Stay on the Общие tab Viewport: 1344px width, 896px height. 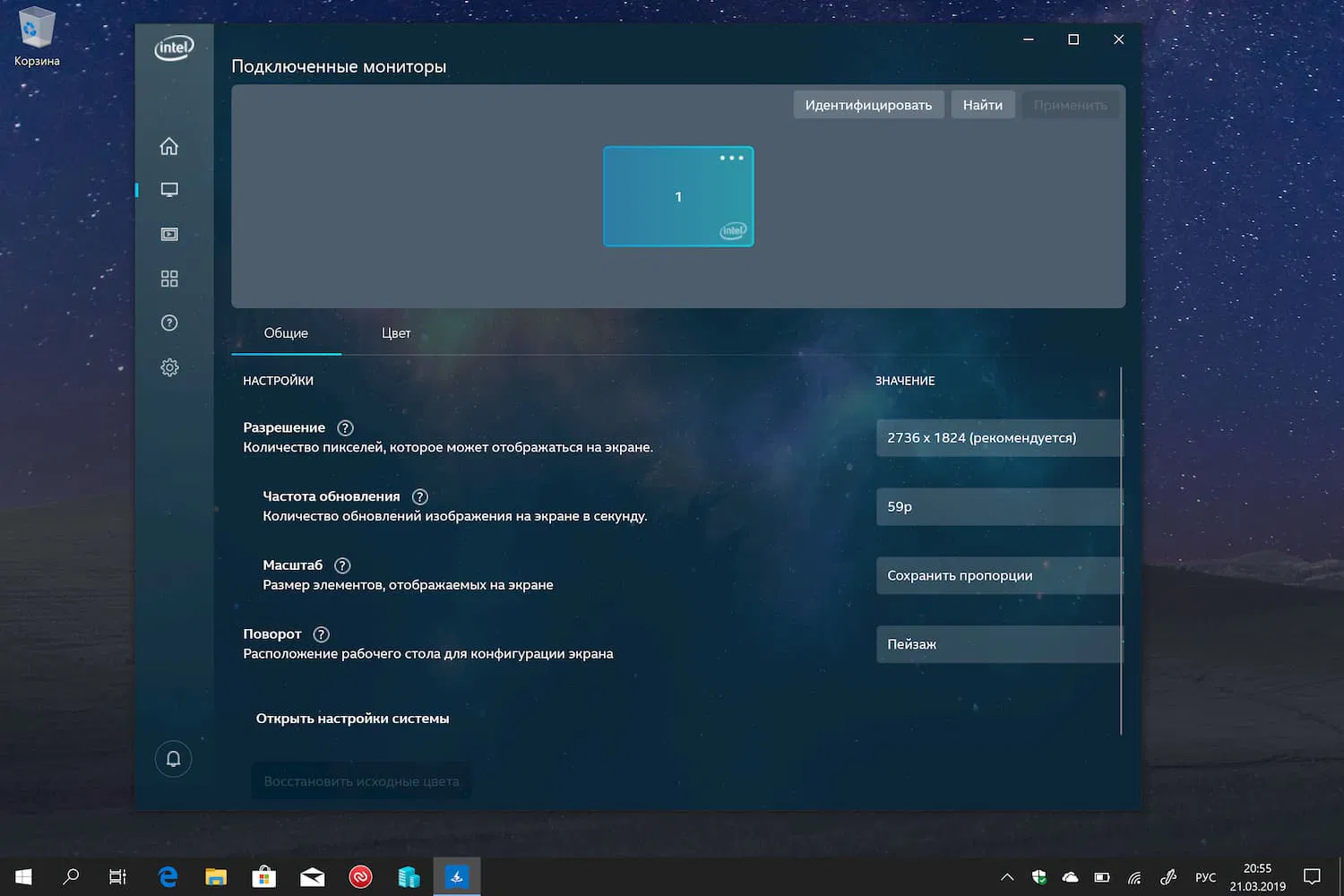[x=286, y=332]
